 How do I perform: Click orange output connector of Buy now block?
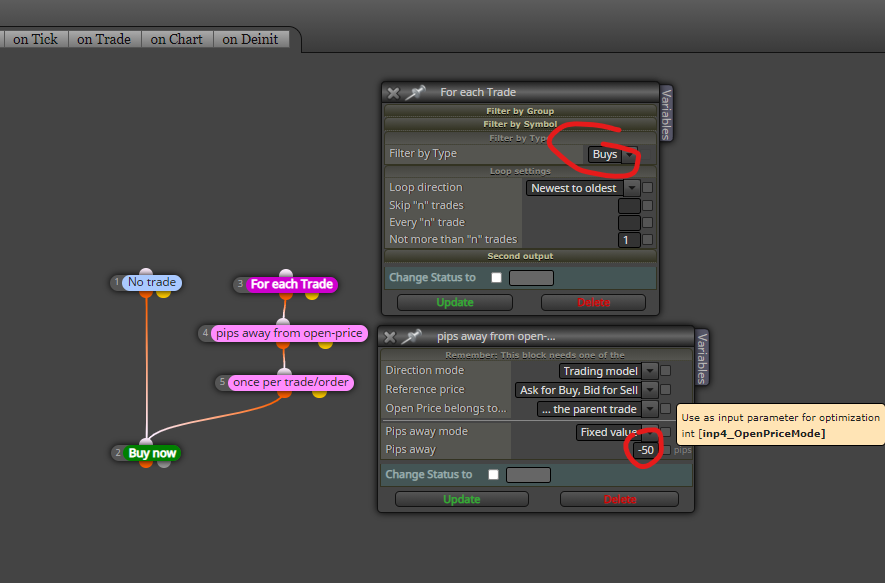pyautogui.click(x=146, y=463)
